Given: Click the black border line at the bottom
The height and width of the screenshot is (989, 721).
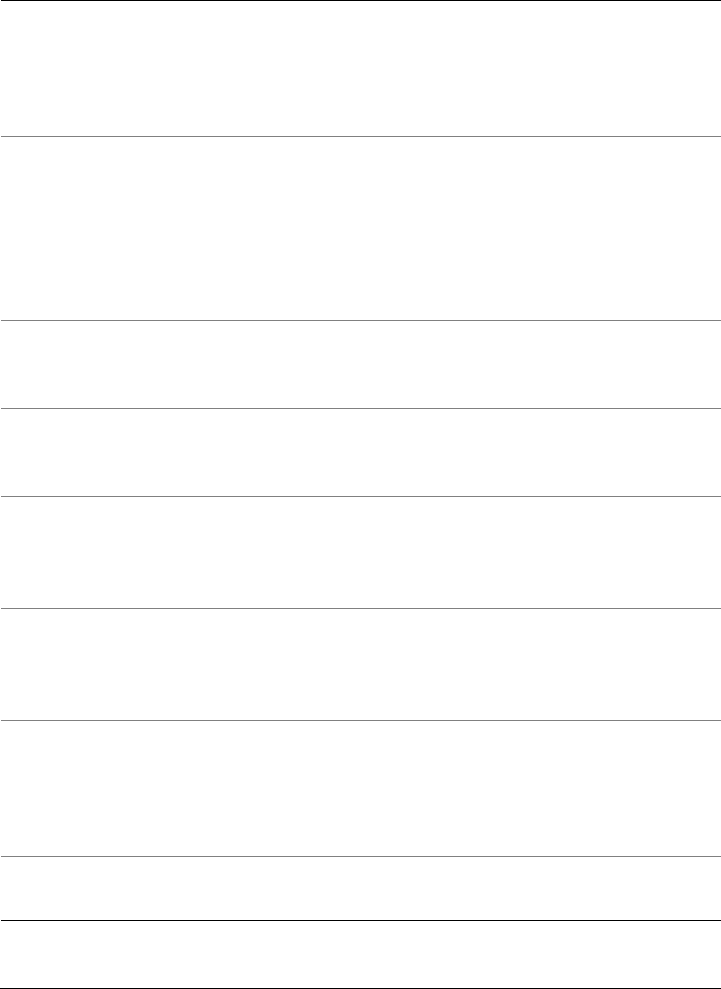Looking at the screenshot, I should 360,988.
